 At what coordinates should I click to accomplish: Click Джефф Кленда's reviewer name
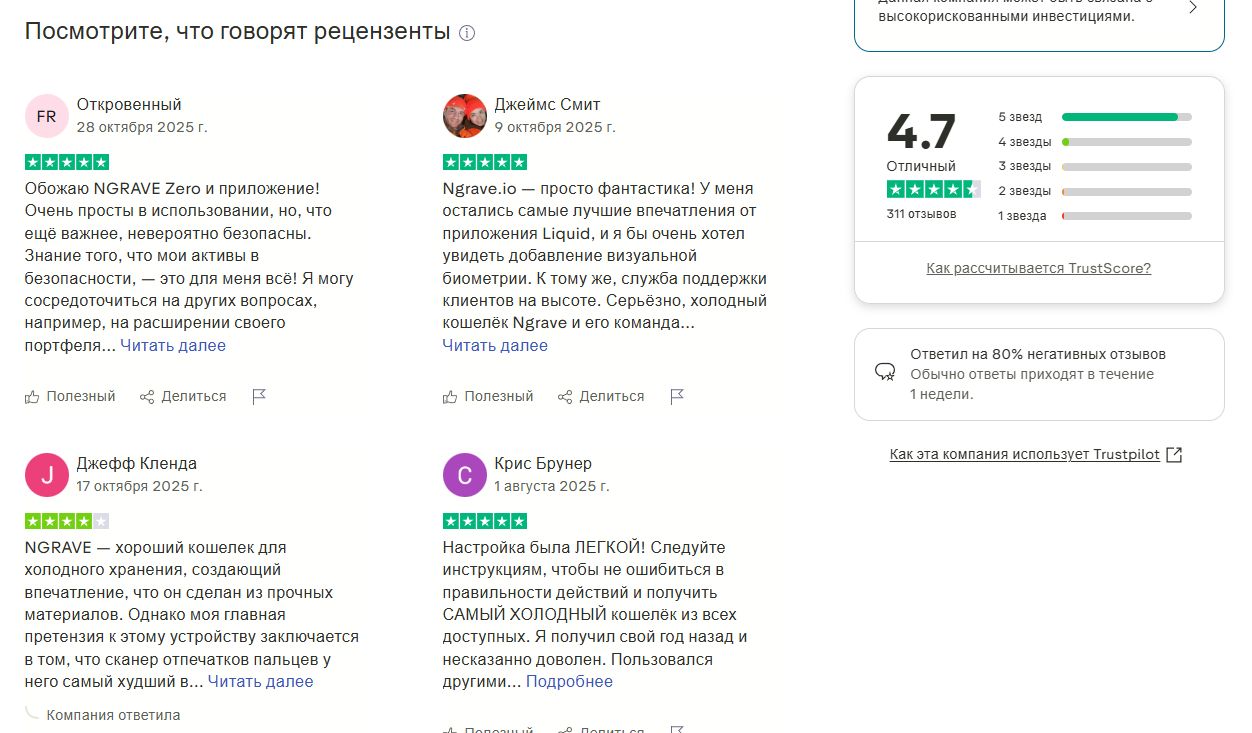tap(137, 463)
